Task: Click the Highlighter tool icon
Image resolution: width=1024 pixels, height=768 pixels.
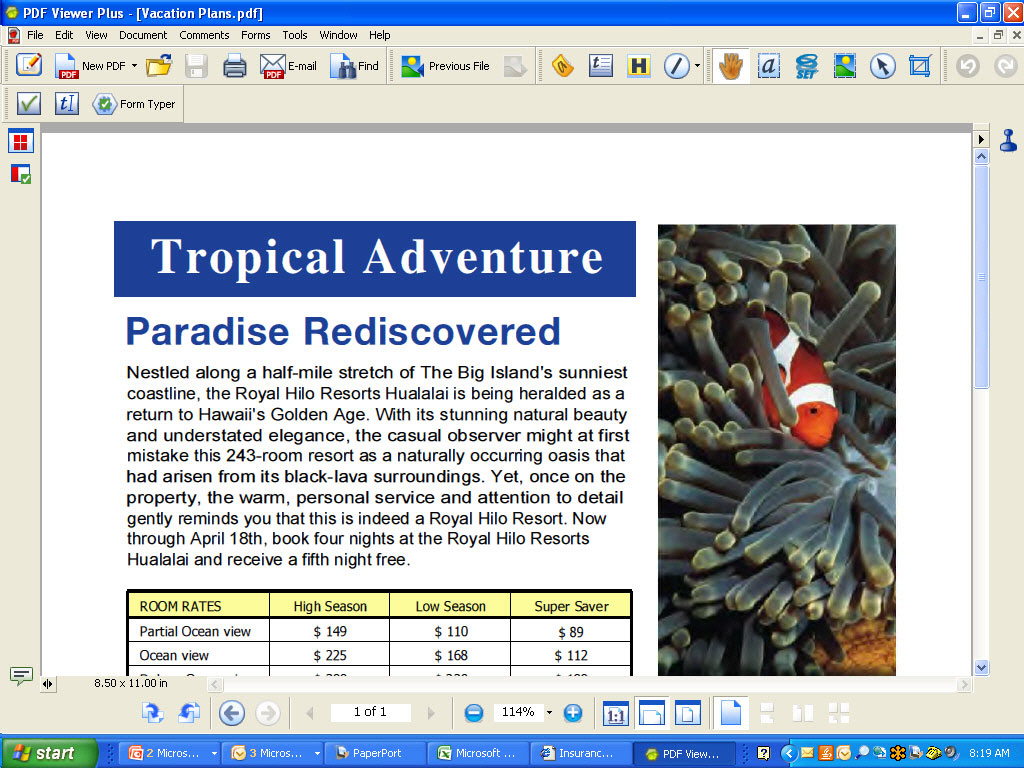Action: click(x=638, y=66)
